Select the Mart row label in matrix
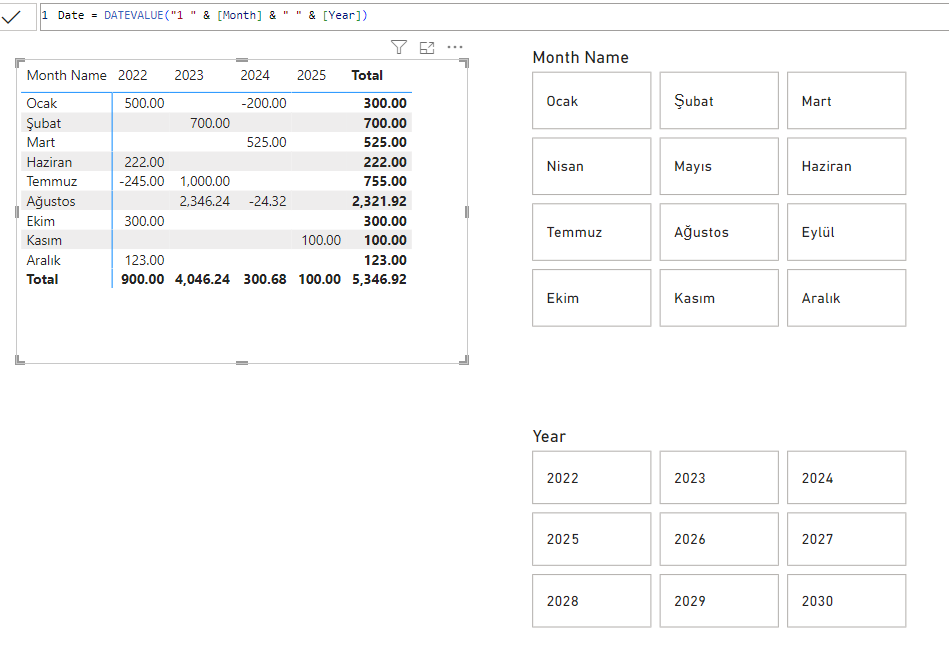 tap(41, 142)
